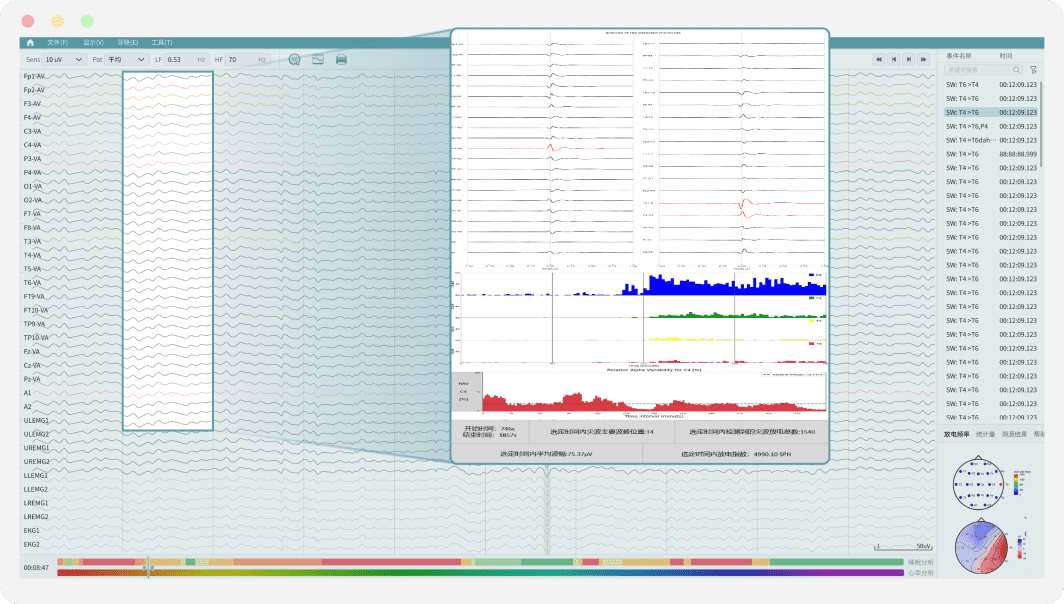Select the F3-AV channel label
The image size is (1064, 604).
(x=32, y=104)
